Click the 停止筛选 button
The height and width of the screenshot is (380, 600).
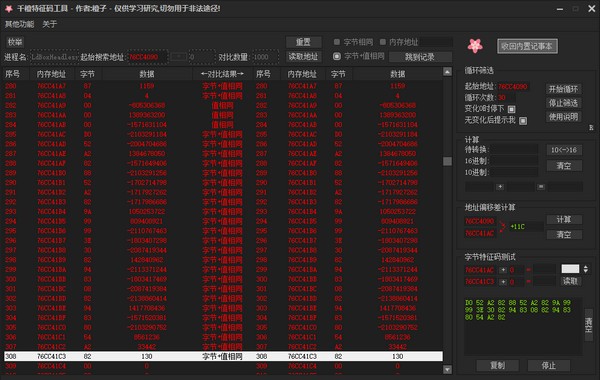564,103
